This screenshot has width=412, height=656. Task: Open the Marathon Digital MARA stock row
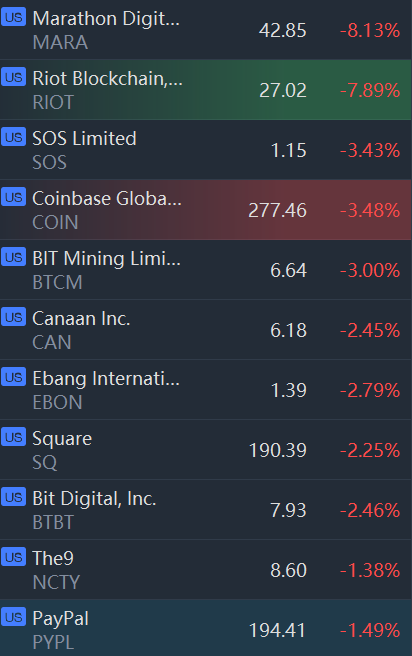(x=206, y=30)
